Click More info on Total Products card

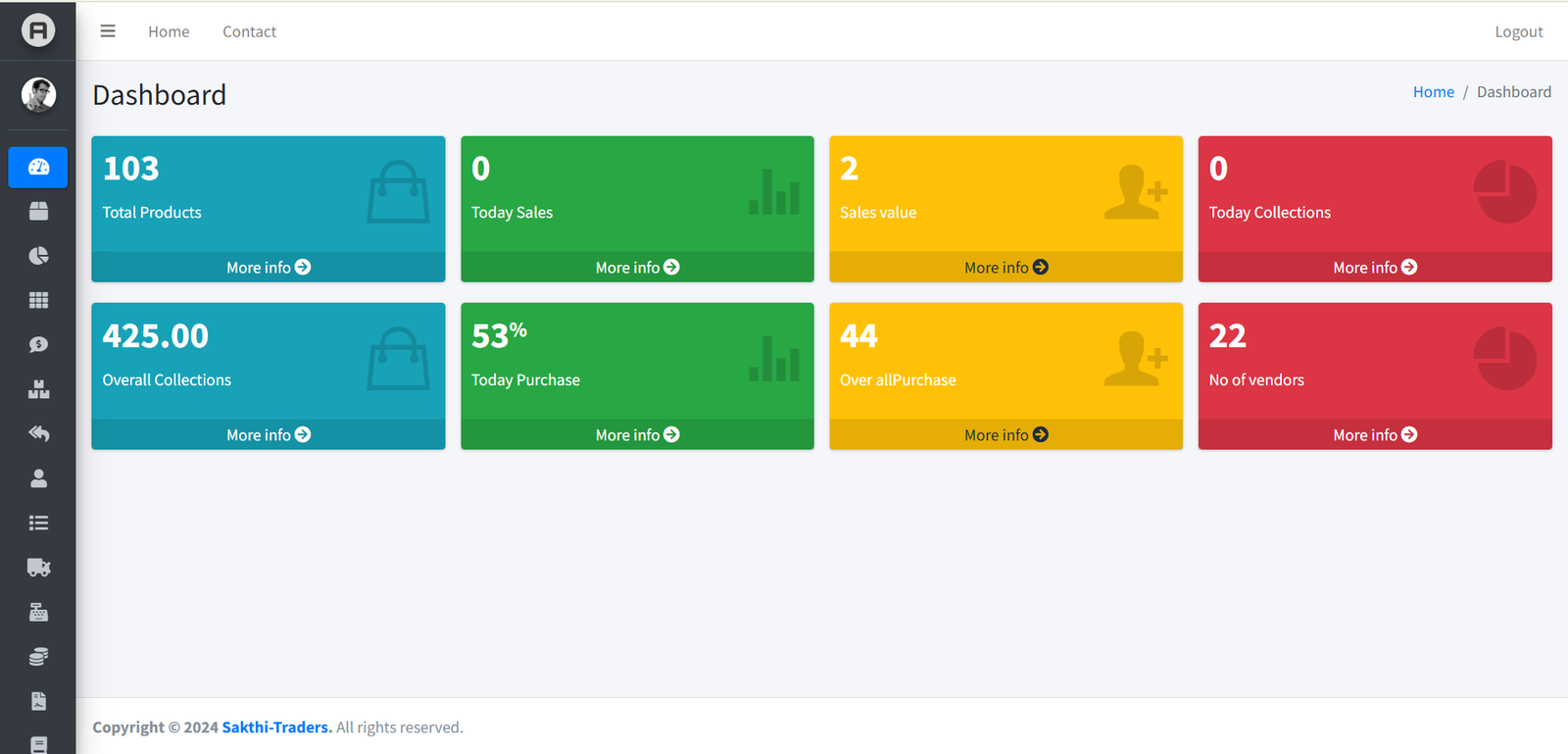click(269, 267)
